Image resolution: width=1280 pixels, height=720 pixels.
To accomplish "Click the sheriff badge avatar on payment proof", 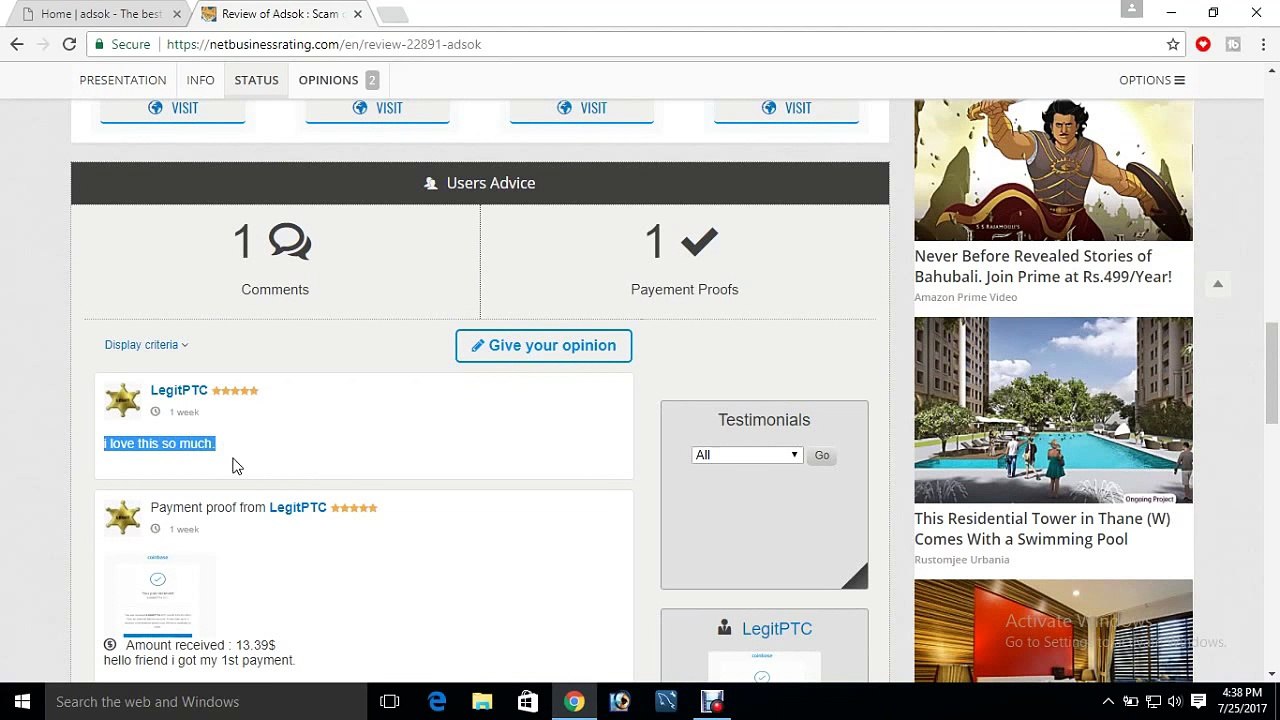I will (123, 517).
